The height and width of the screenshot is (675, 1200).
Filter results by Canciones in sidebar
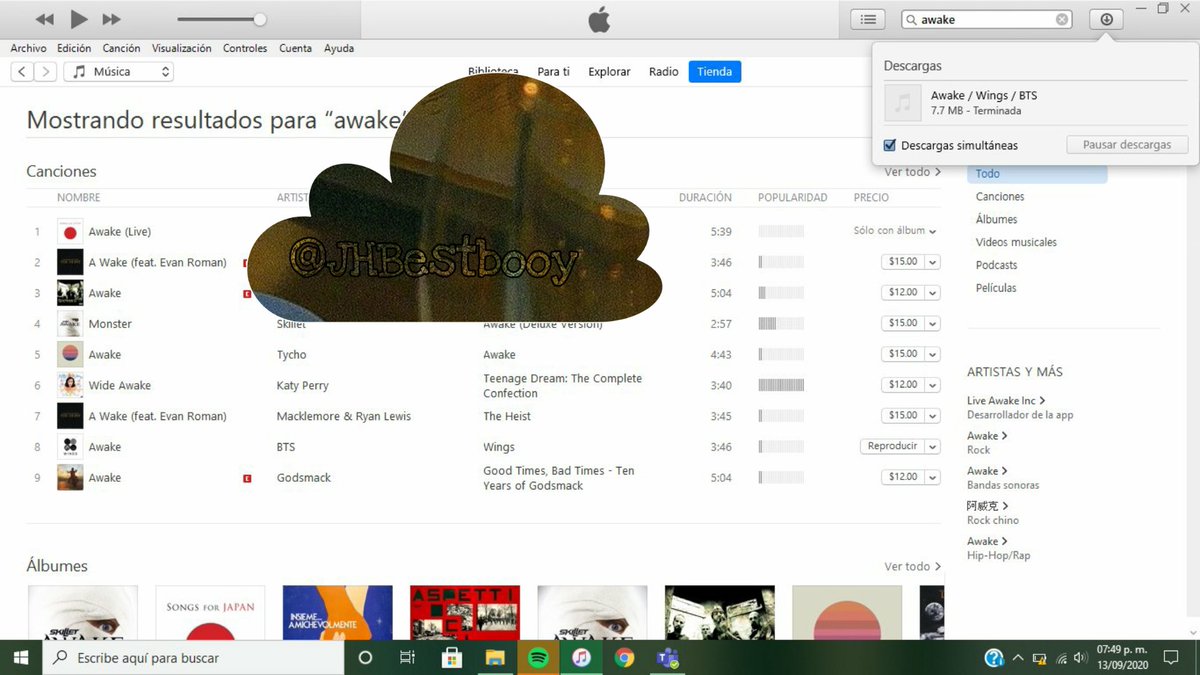(x=1000, y=197)
